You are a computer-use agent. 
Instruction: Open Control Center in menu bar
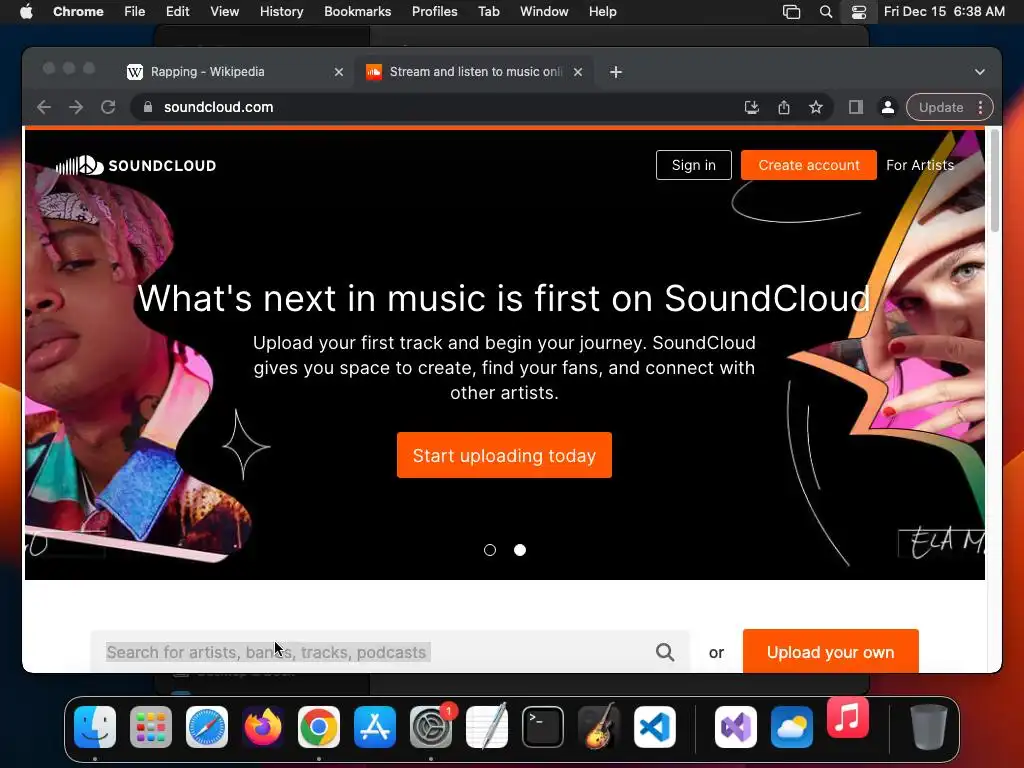859,12
